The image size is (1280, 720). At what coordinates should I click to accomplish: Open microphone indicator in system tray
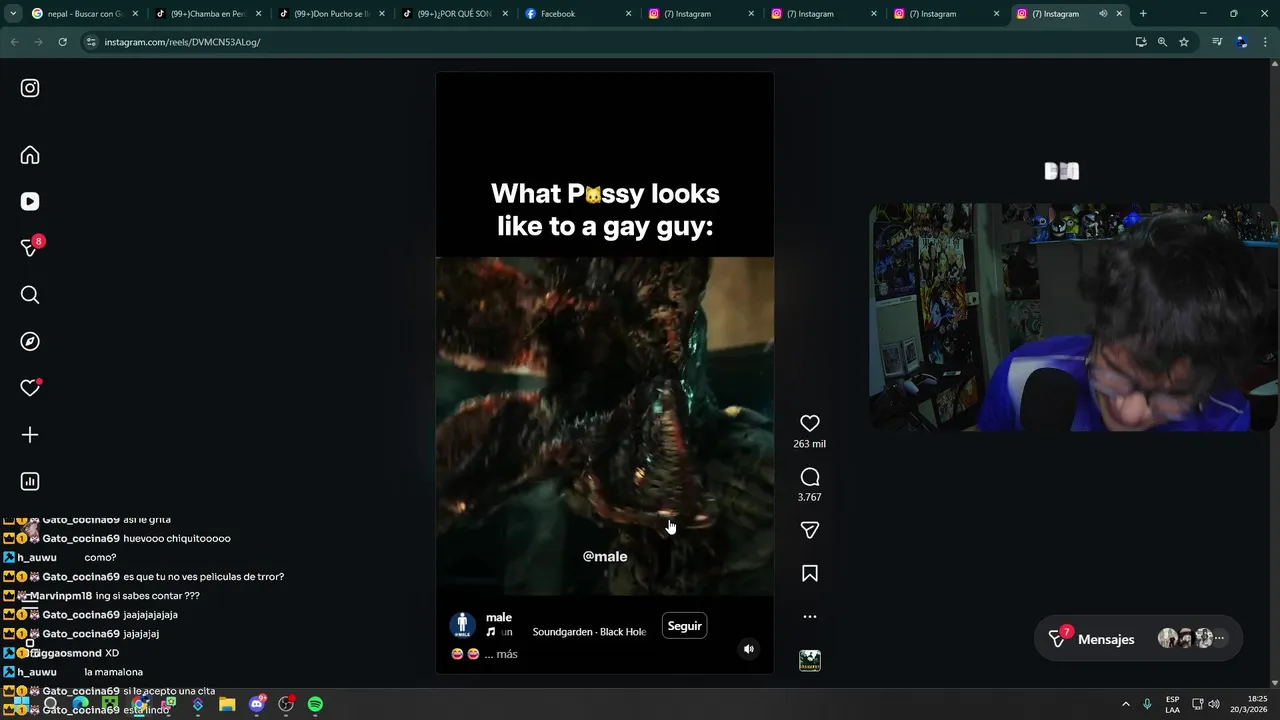[x=1147, y=704]
